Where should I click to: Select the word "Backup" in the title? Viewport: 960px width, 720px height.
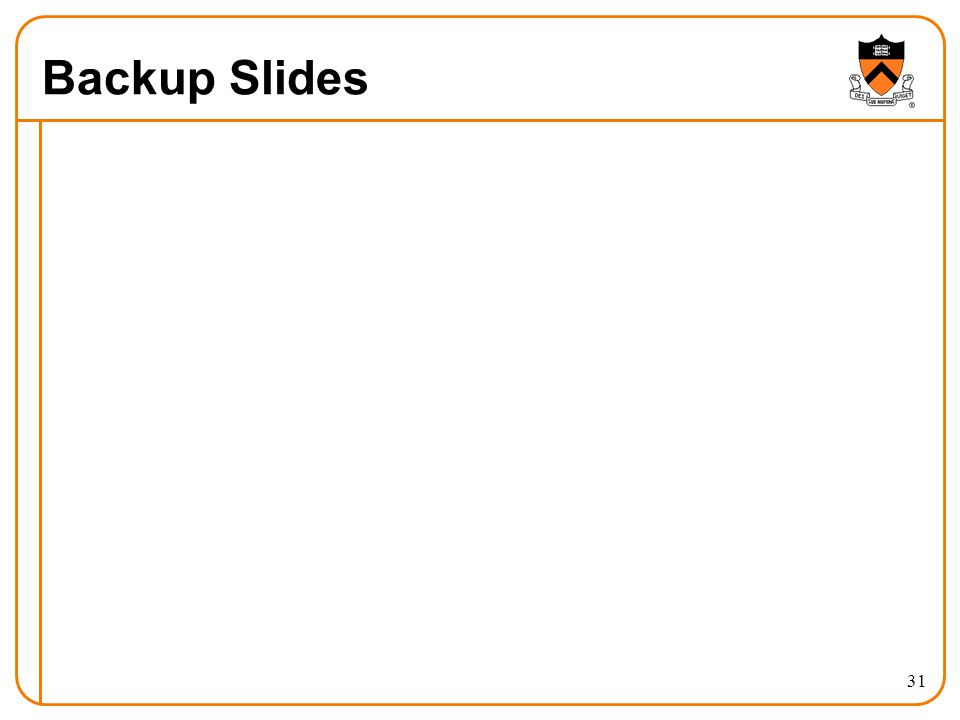tap(129, 78)
